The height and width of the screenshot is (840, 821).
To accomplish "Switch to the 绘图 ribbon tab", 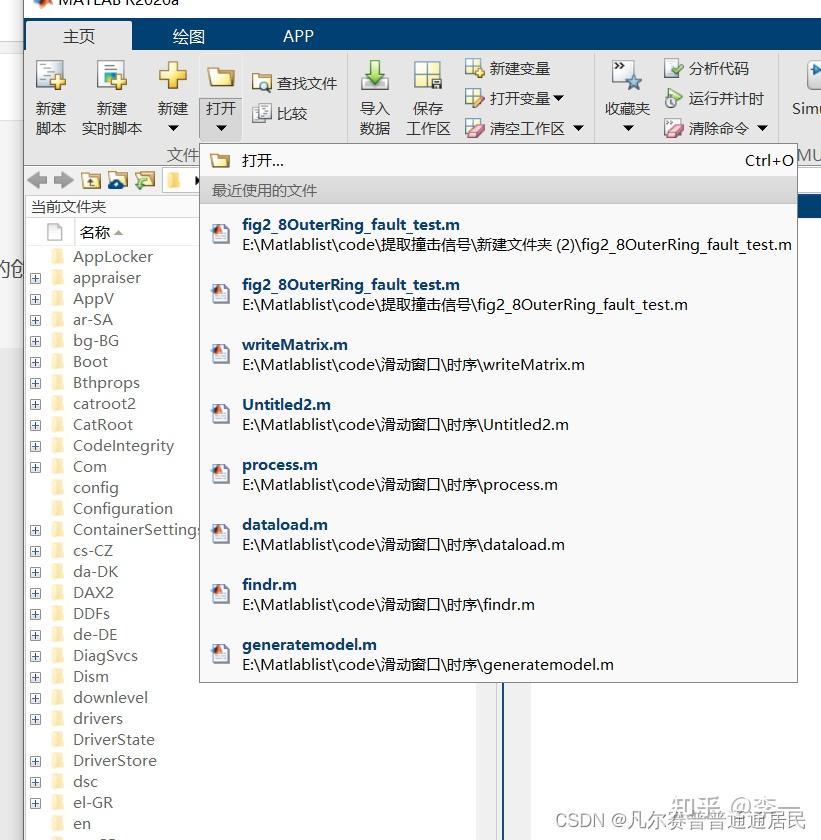I will tap(188, 35).
